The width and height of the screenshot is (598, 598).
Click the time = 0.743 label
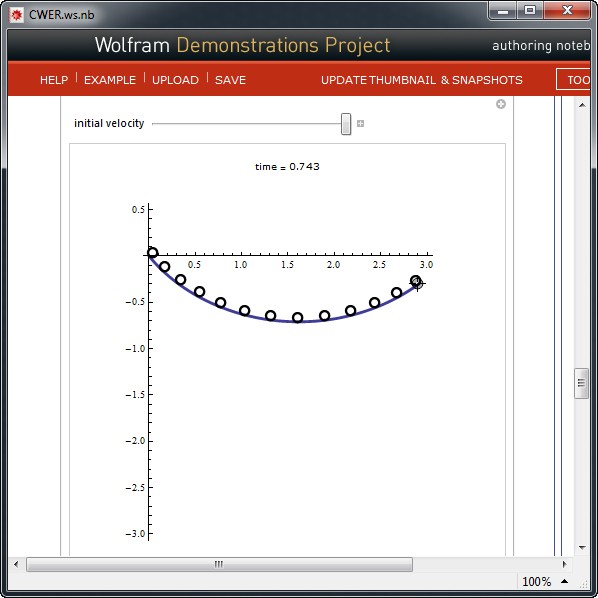[287, 167]
